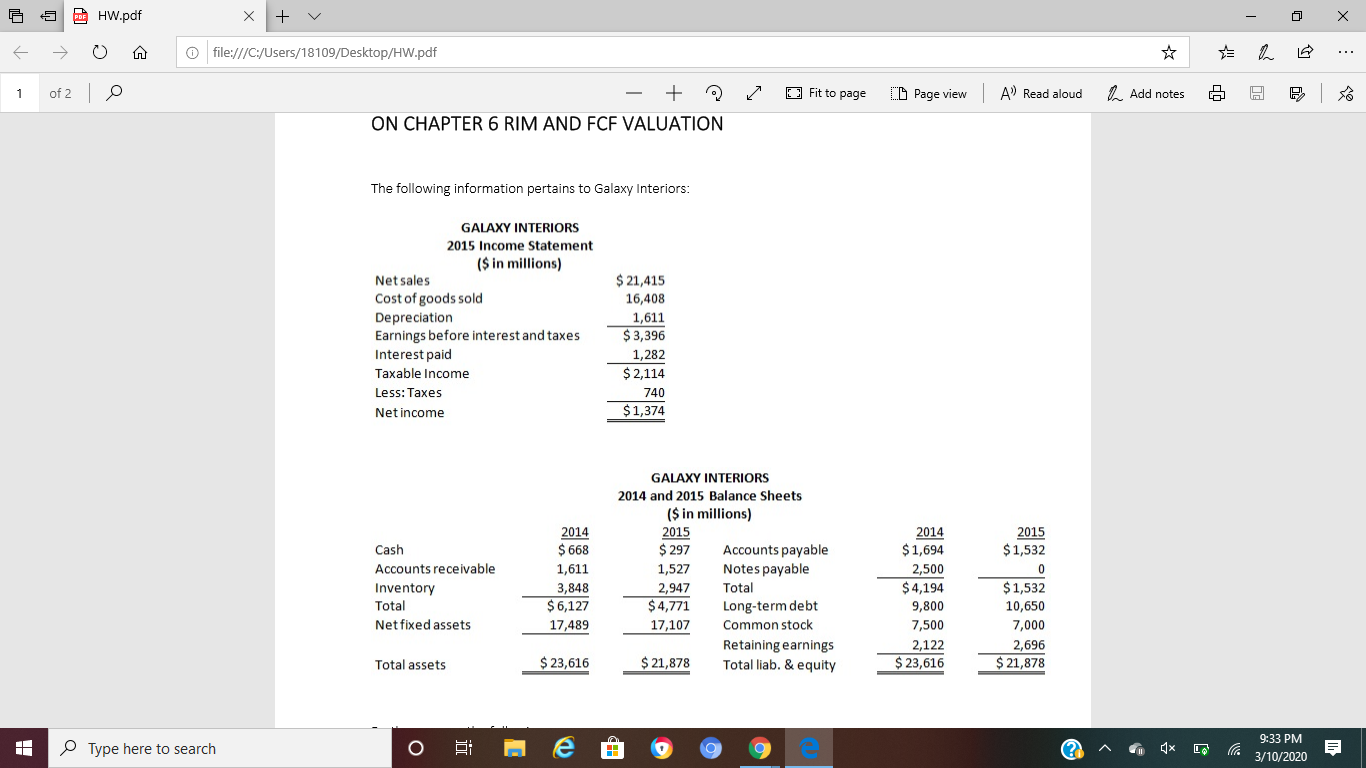
Task: Click 2015 Cash value $297
Action: [x=674, y=549]
